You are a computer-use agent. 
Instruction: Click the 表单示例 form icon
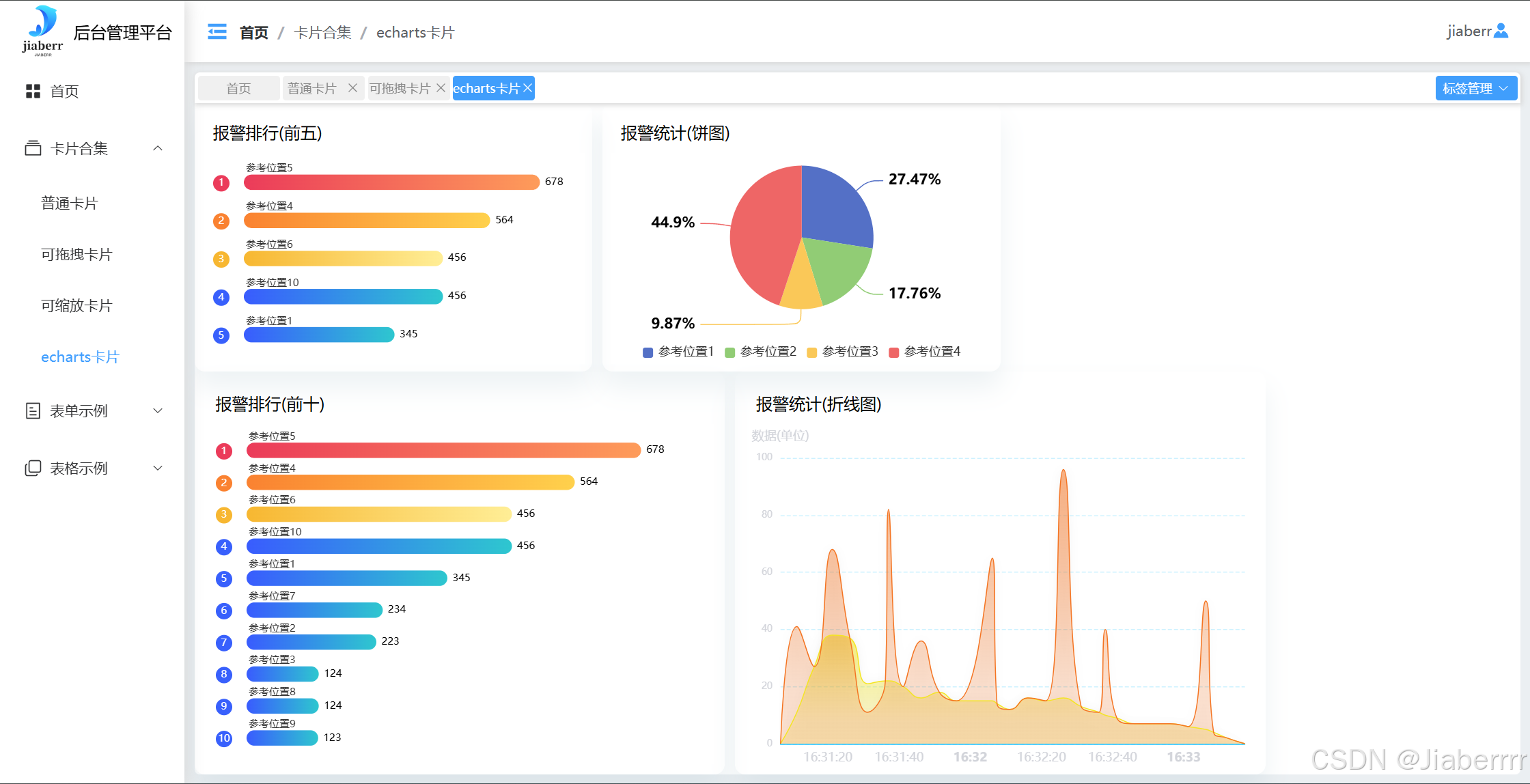pyautogui.click(x=33, y=410)
